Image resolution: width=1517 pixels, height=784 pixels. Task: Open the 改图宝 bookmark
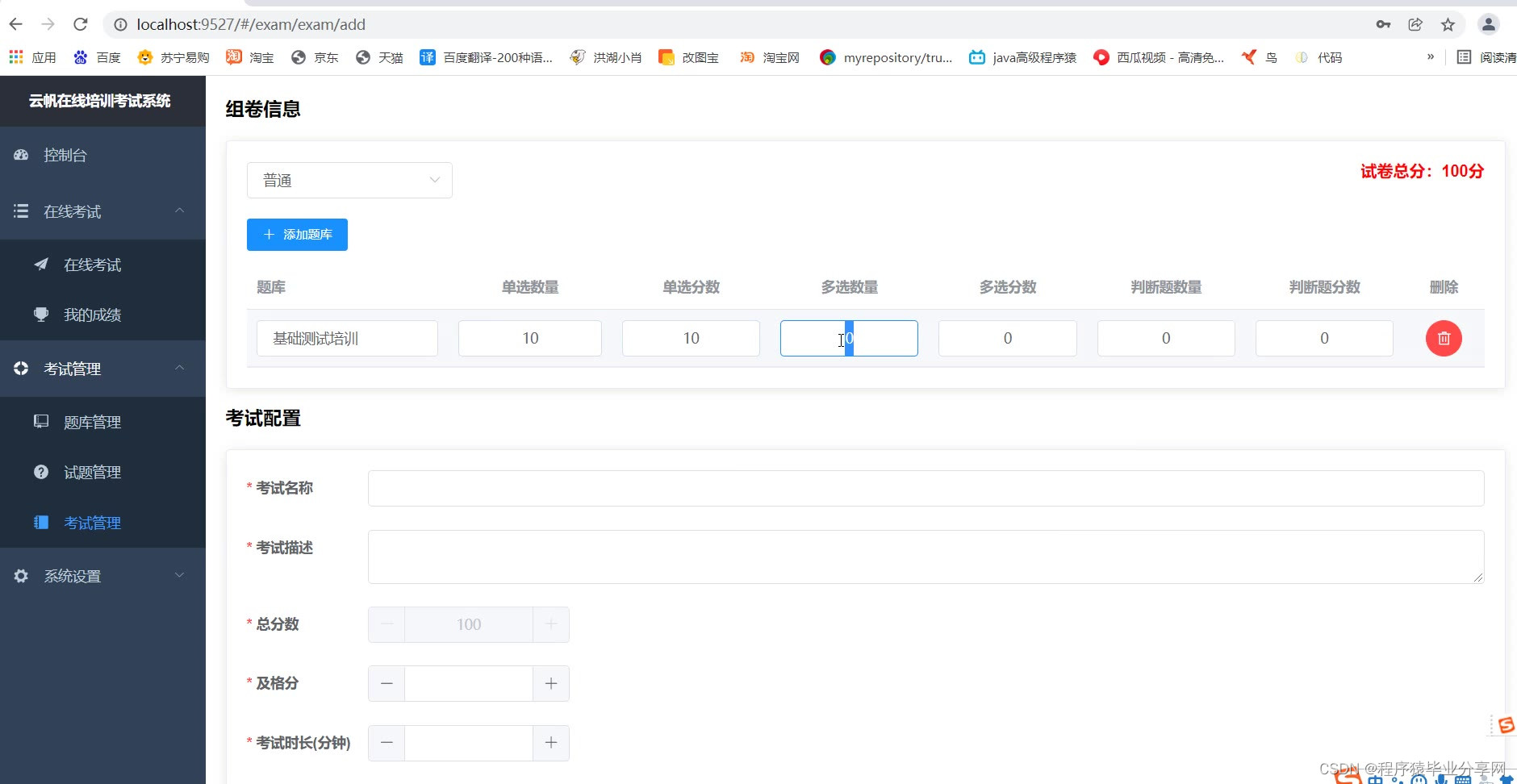688,57
